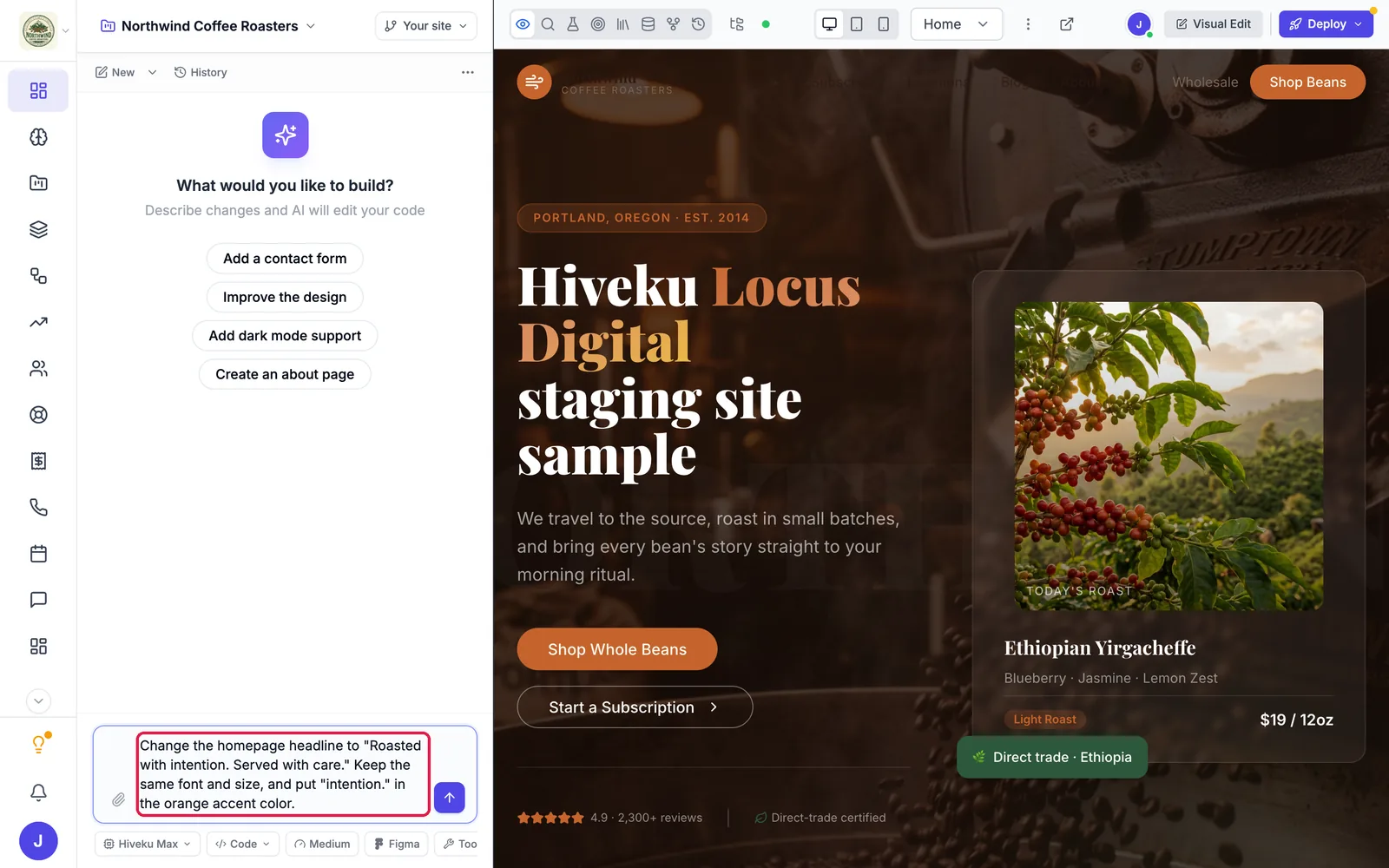Open the J user avatar in sidebar
Viewport: 1389px width, 868px height.
pos(38,841)
